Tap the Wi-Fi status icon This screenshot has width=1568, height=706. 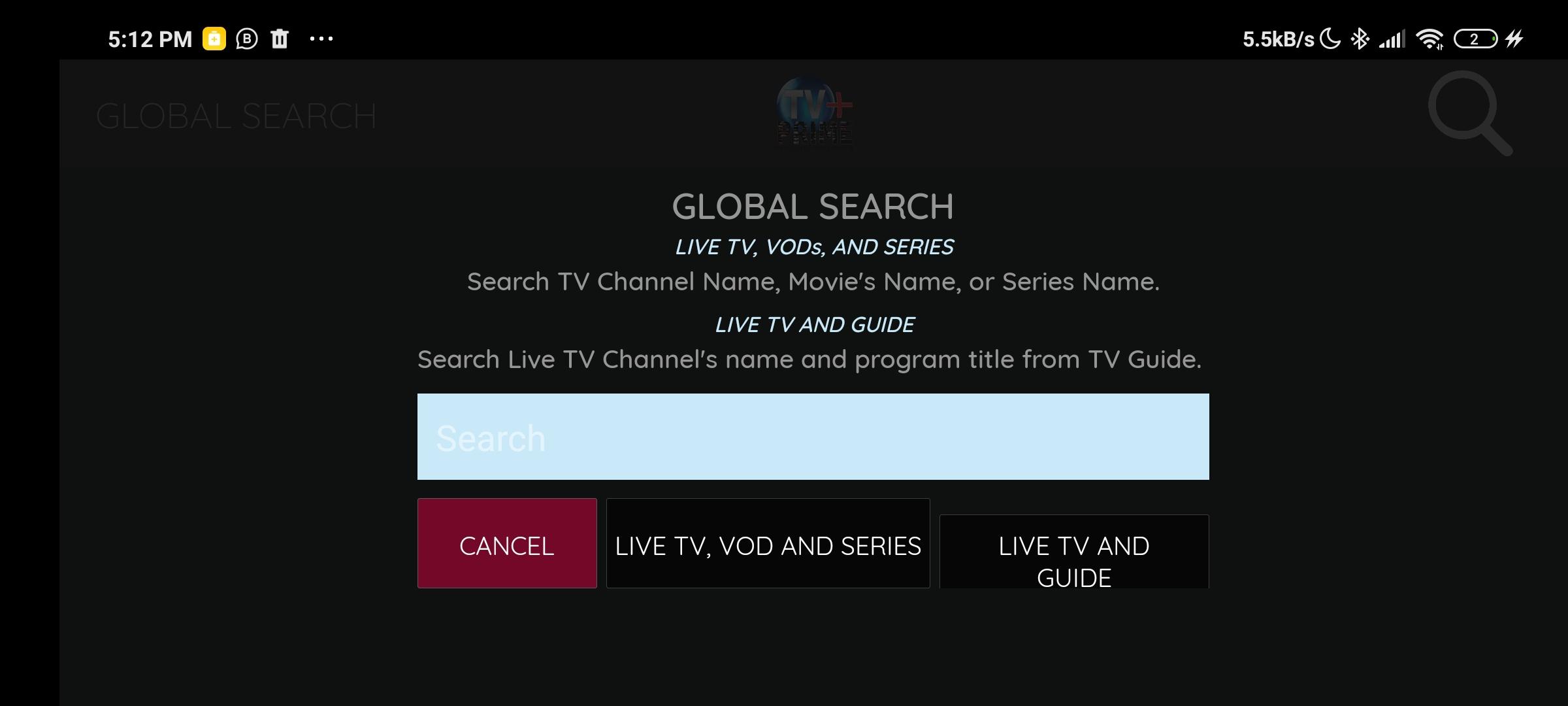tap(1430, 39)
